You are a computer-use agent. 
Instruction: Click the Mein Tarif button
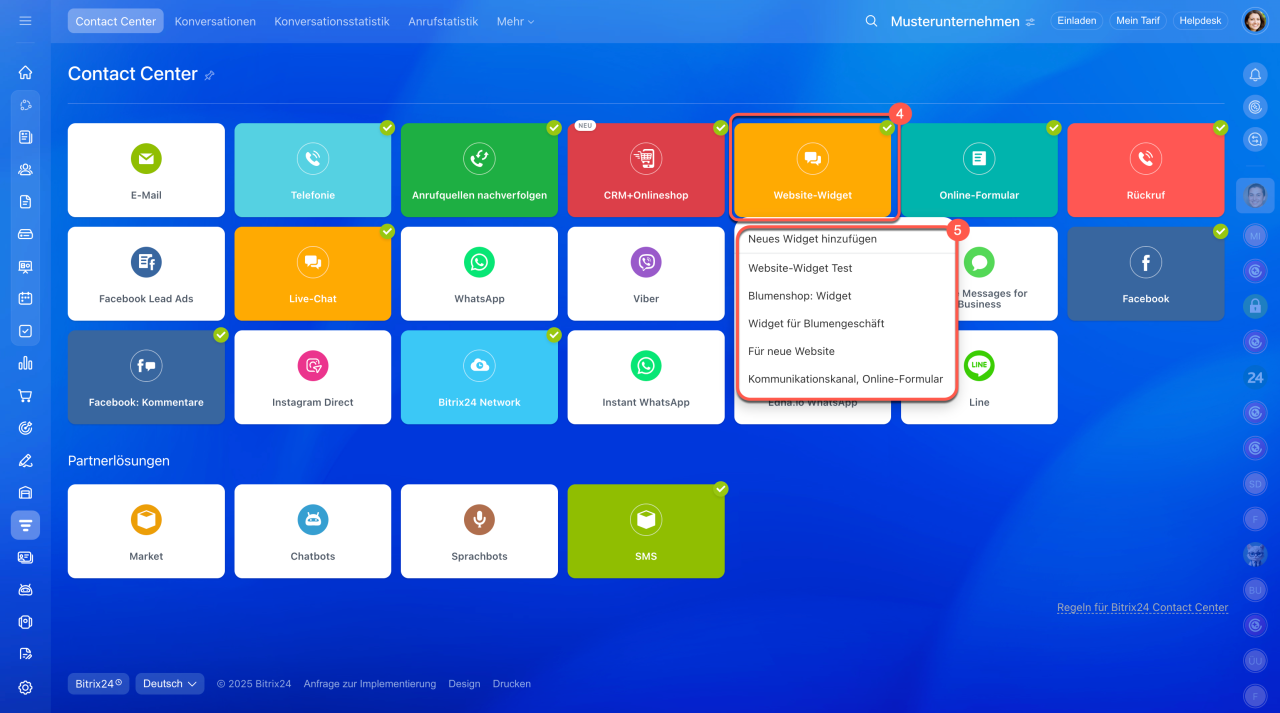[x=1137, y=21]
